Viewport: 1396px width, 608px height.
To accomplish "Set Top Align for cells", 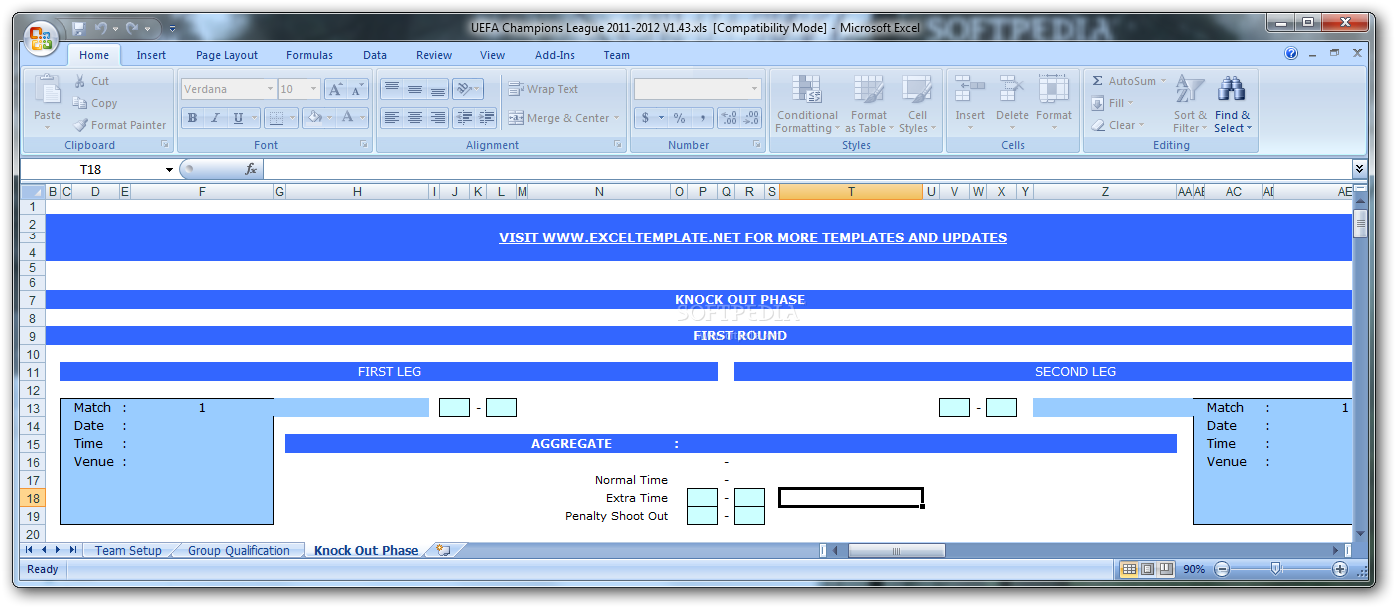I will [390, 89].
